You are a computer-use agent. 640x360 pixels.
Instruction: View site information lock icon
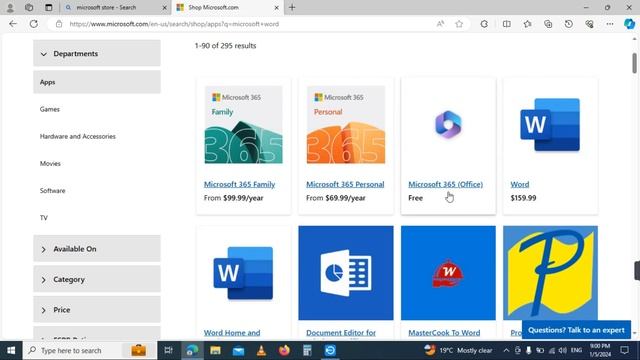[x=59, y=24]
